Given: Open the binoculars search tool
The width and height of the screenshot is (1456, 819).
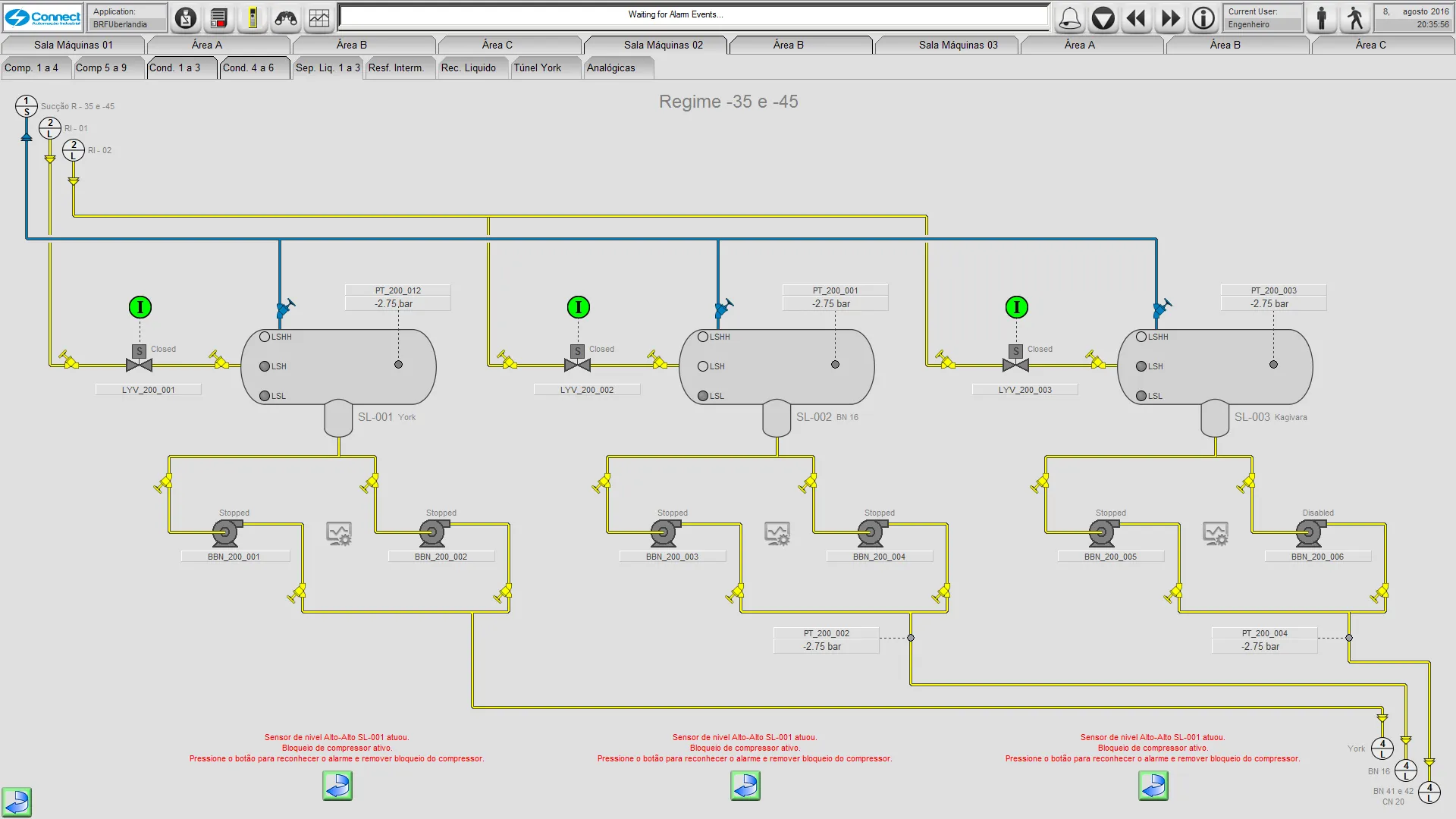Looking at the screenshot, I should [286, 18].
